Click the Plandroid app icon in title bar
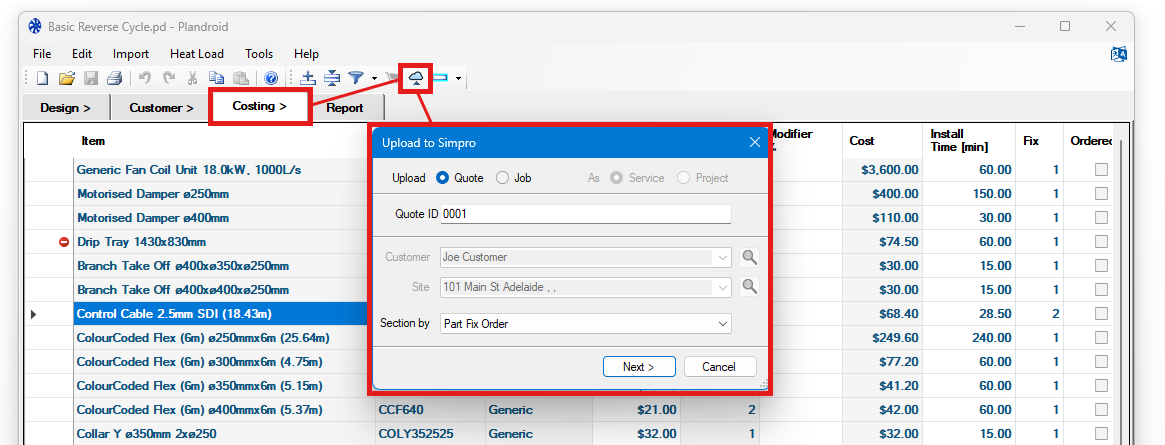The height and width of the screenshot is (445, 1165). (35, 27)
